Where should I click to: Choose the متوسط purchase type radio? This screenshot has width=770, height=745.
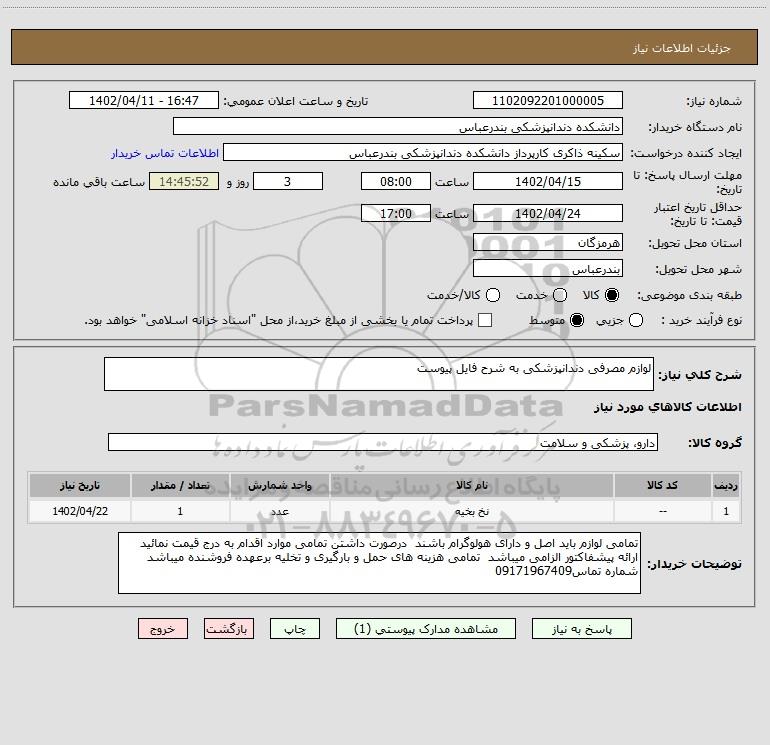coord(577,320)
